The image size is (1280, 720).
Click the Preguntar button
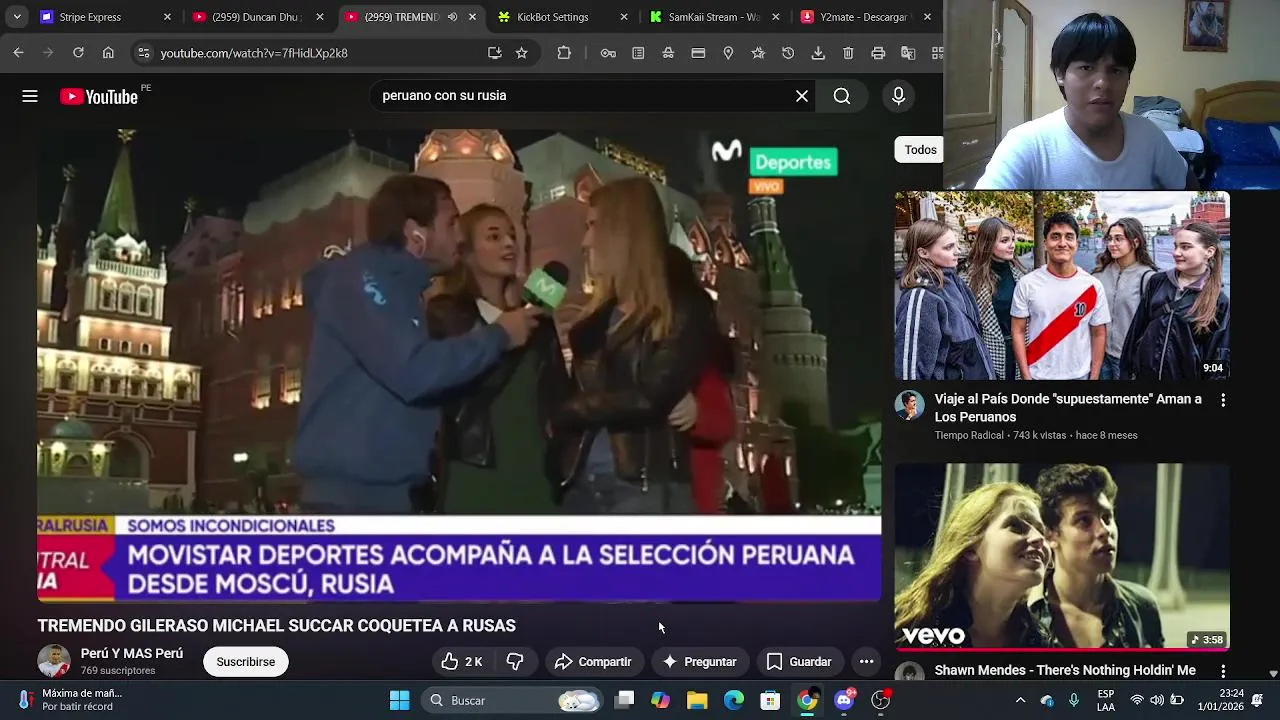(x=699, y=662)
